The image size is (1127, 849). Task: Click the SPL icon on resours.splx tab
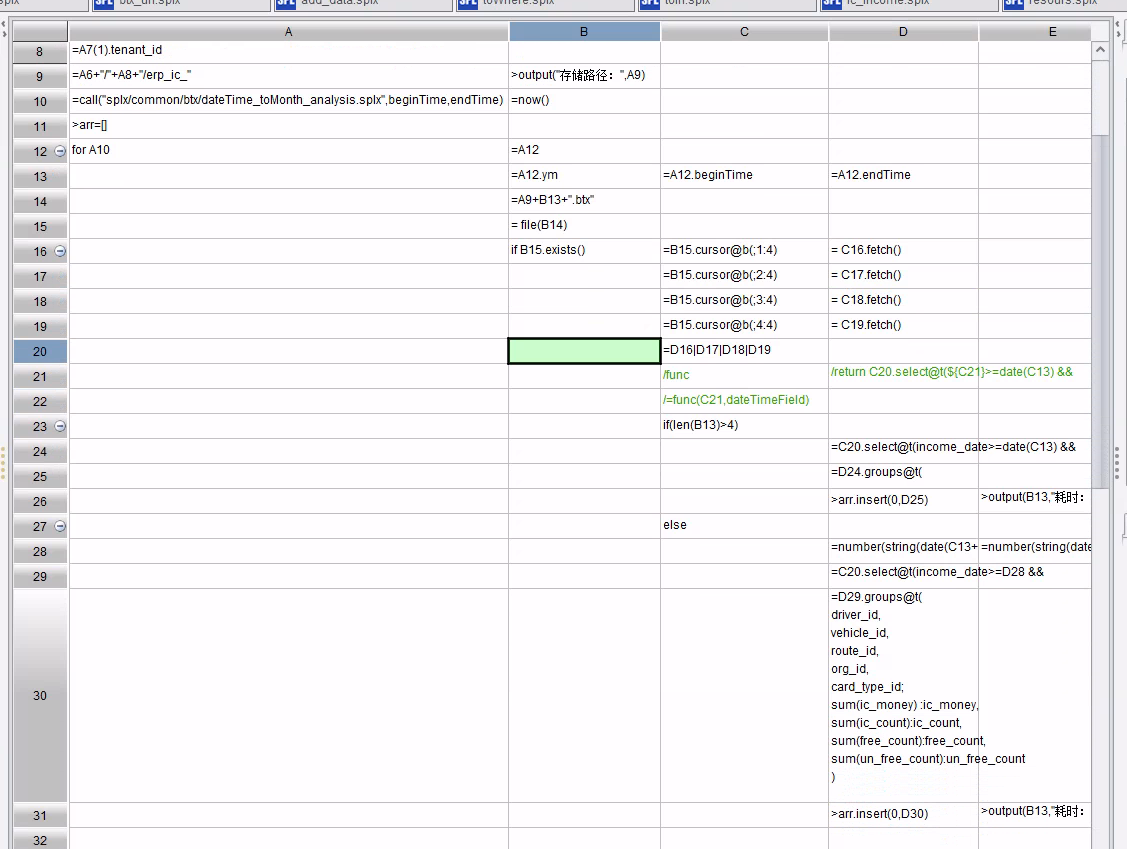point(1013,3)
